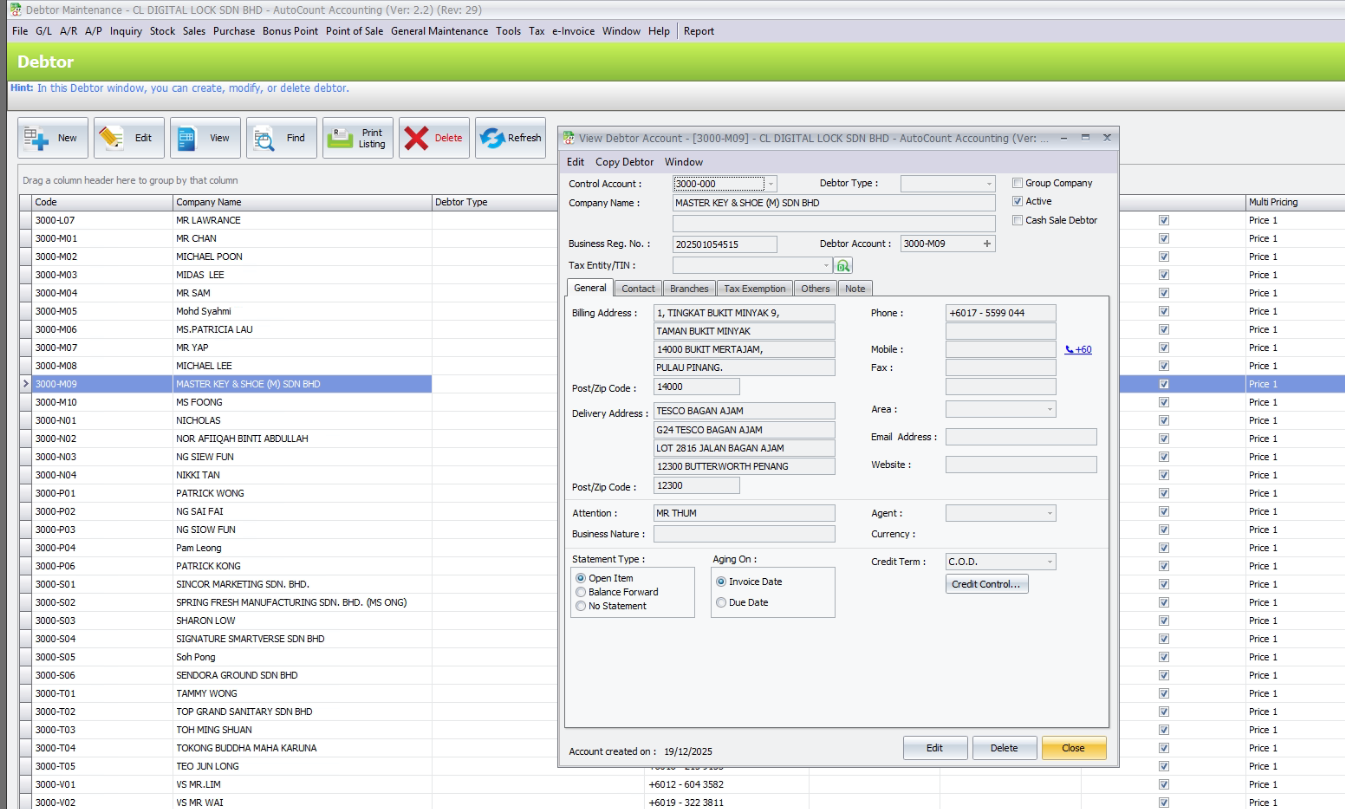The width and height of the screenshot is (1345, 809).
Task: Click the Website field
Action: pos(1021,465)
